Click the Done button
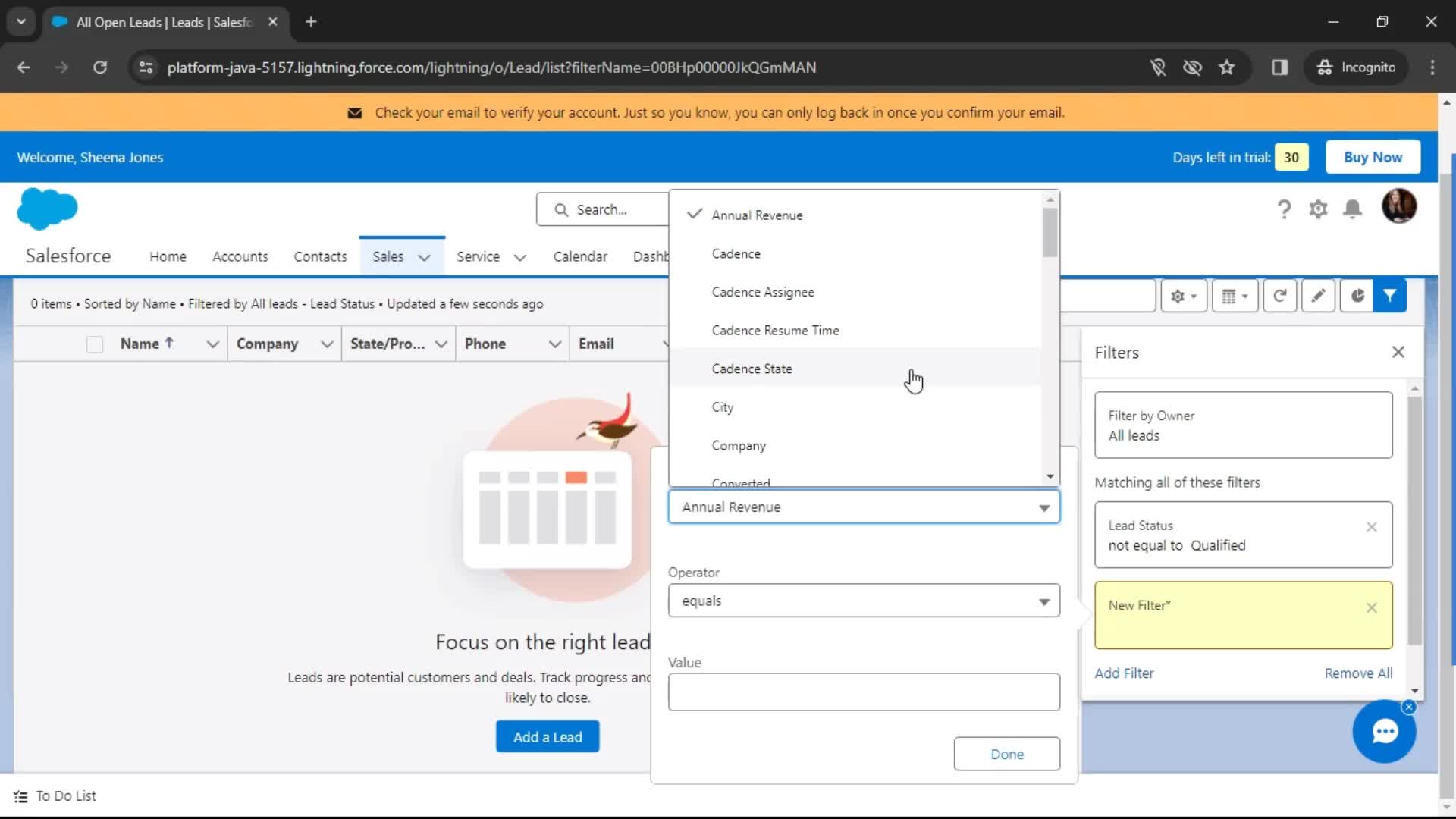Image resolution: width=1456 pixels, height=819 pixels. click(1006, 754)
